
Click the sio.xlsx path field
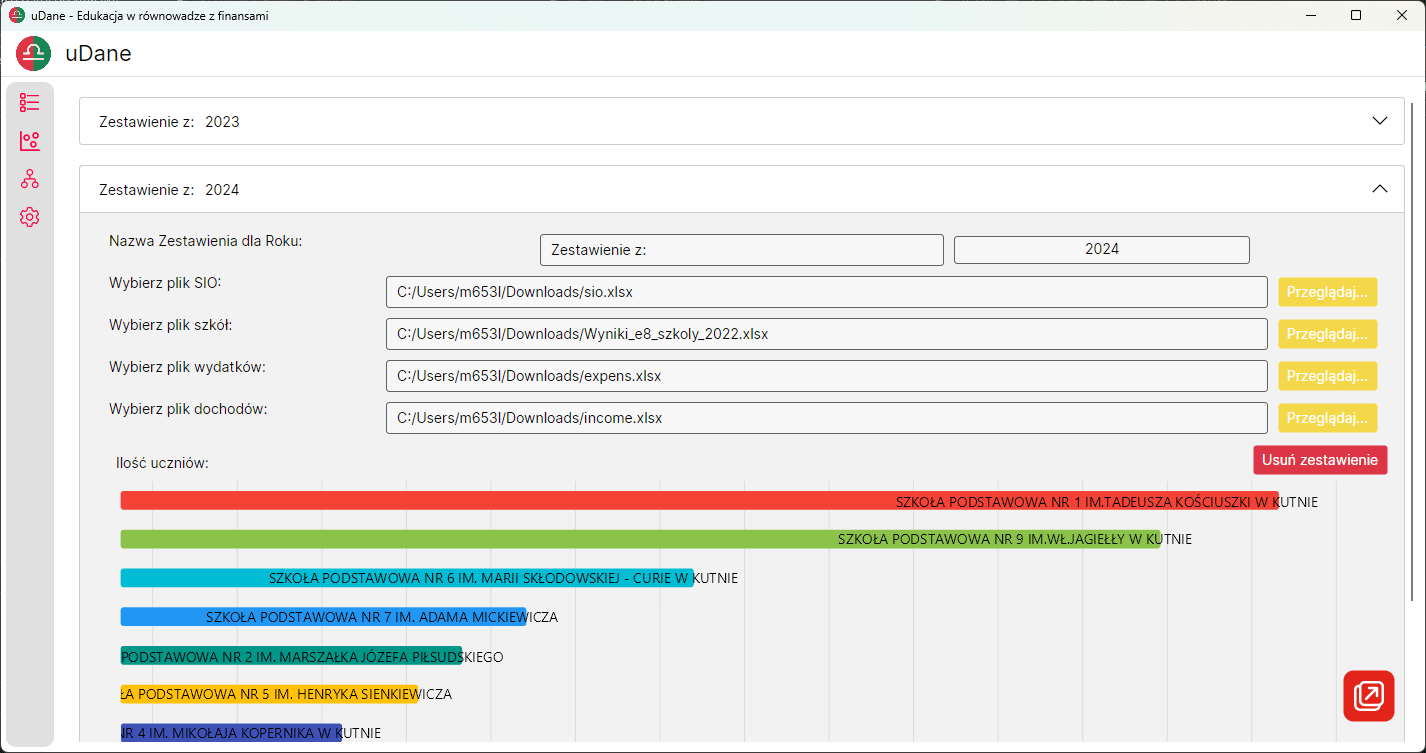[827, 292]
